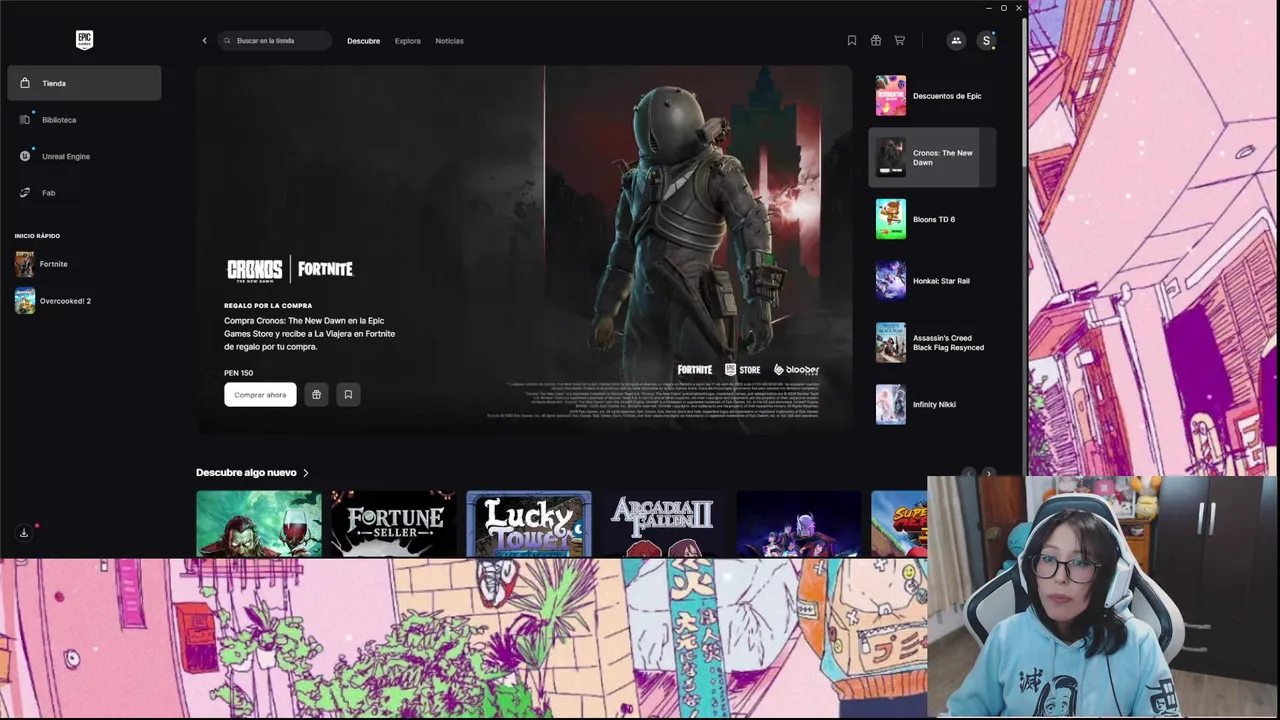Viewport: 1280px width, 720px height.
Task: Expand Descubre algo nuevo chevron arrow
Action: pyautogui.click(x=306, y=473)
